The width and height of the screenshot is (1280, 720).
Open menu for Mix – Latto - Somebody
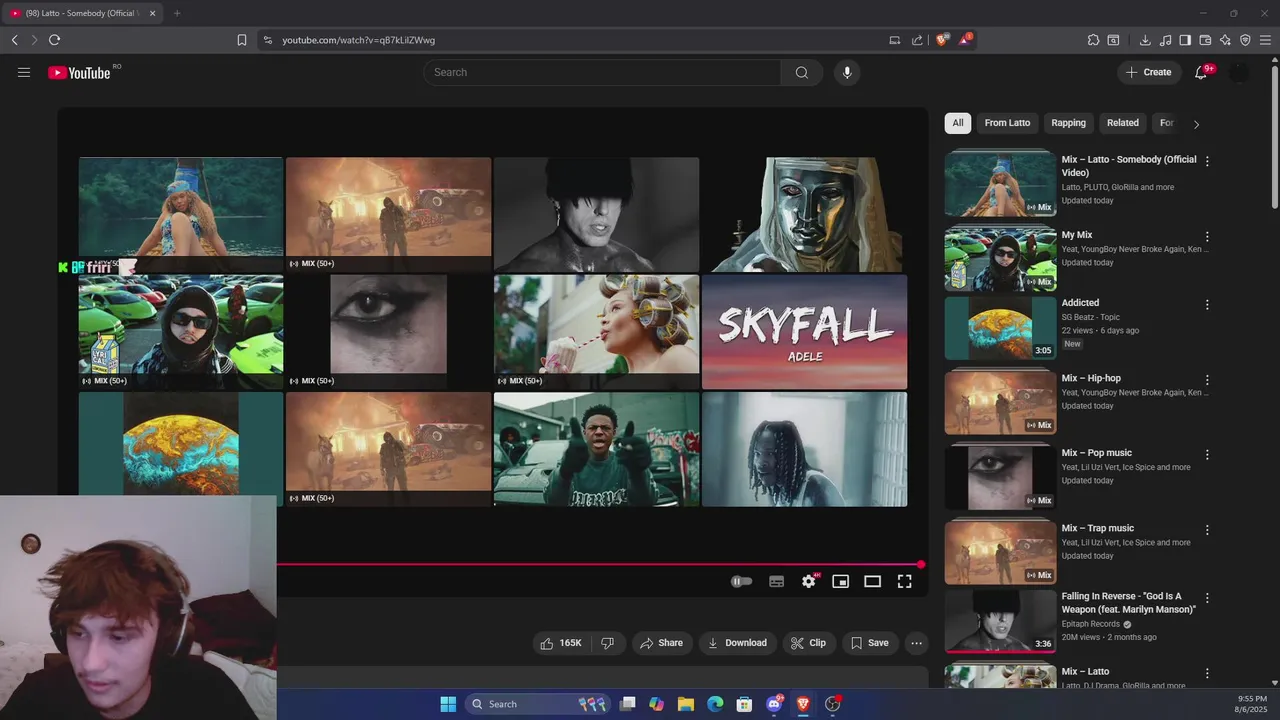coord(1207,161)
